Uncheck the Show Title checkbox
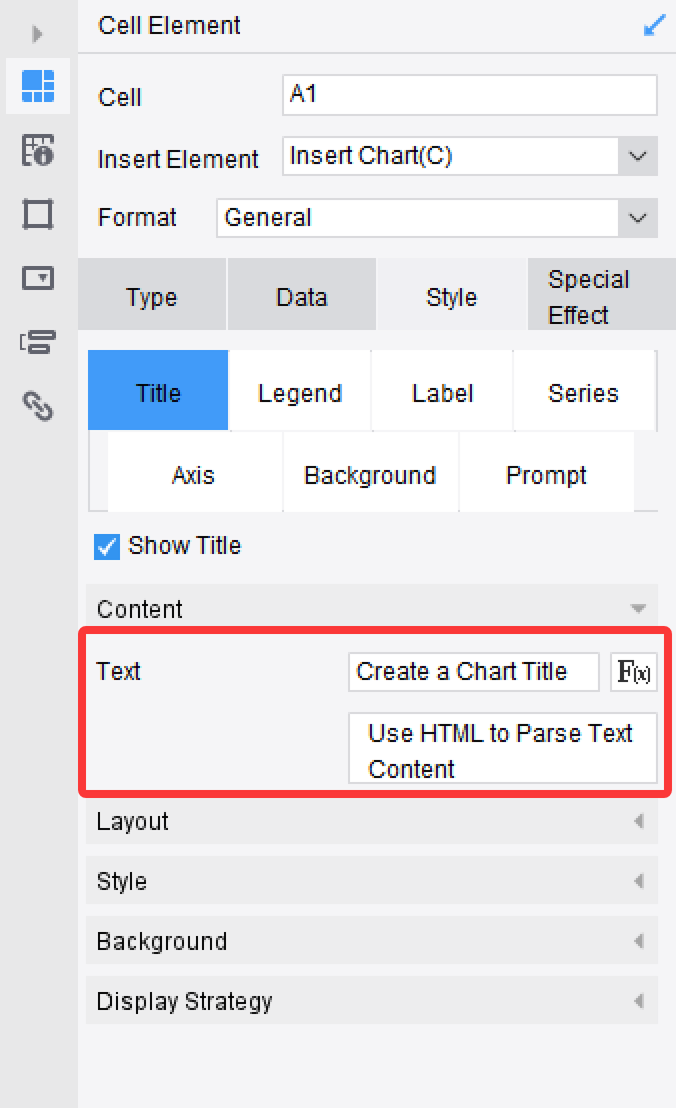Screen dimensions: 676x1108 click(x=107, y=546)
